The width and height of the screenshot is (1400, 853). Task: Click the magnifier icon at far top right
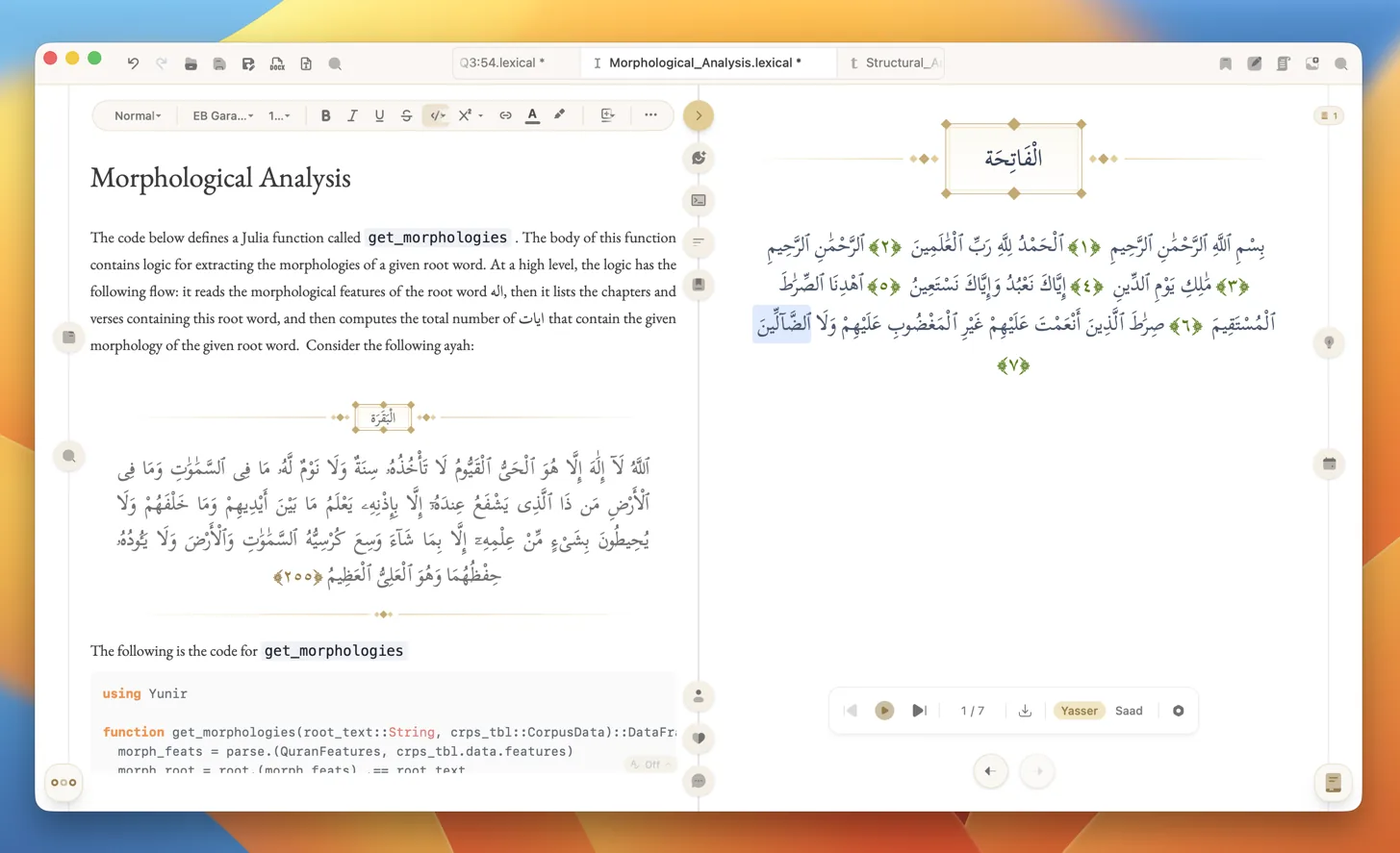tap(1340, 63)
